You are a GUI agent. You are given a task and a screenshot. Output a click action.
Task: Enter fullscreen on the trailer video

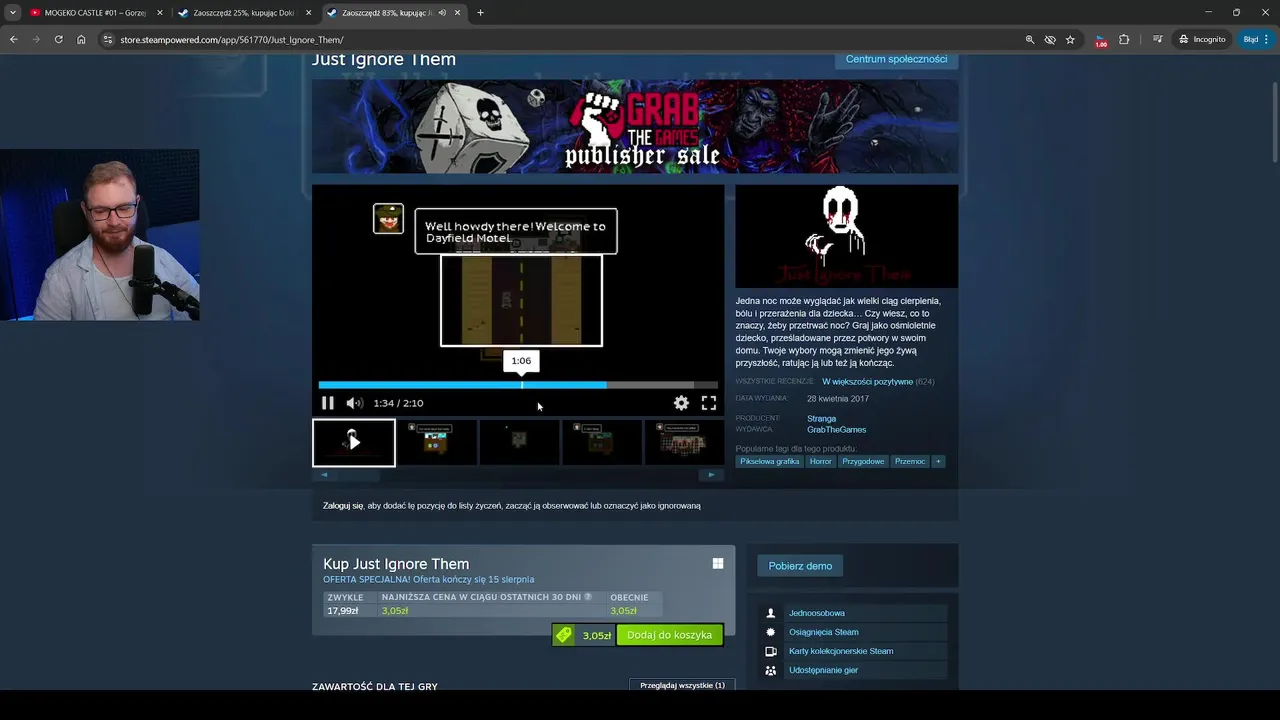point(708,403)
